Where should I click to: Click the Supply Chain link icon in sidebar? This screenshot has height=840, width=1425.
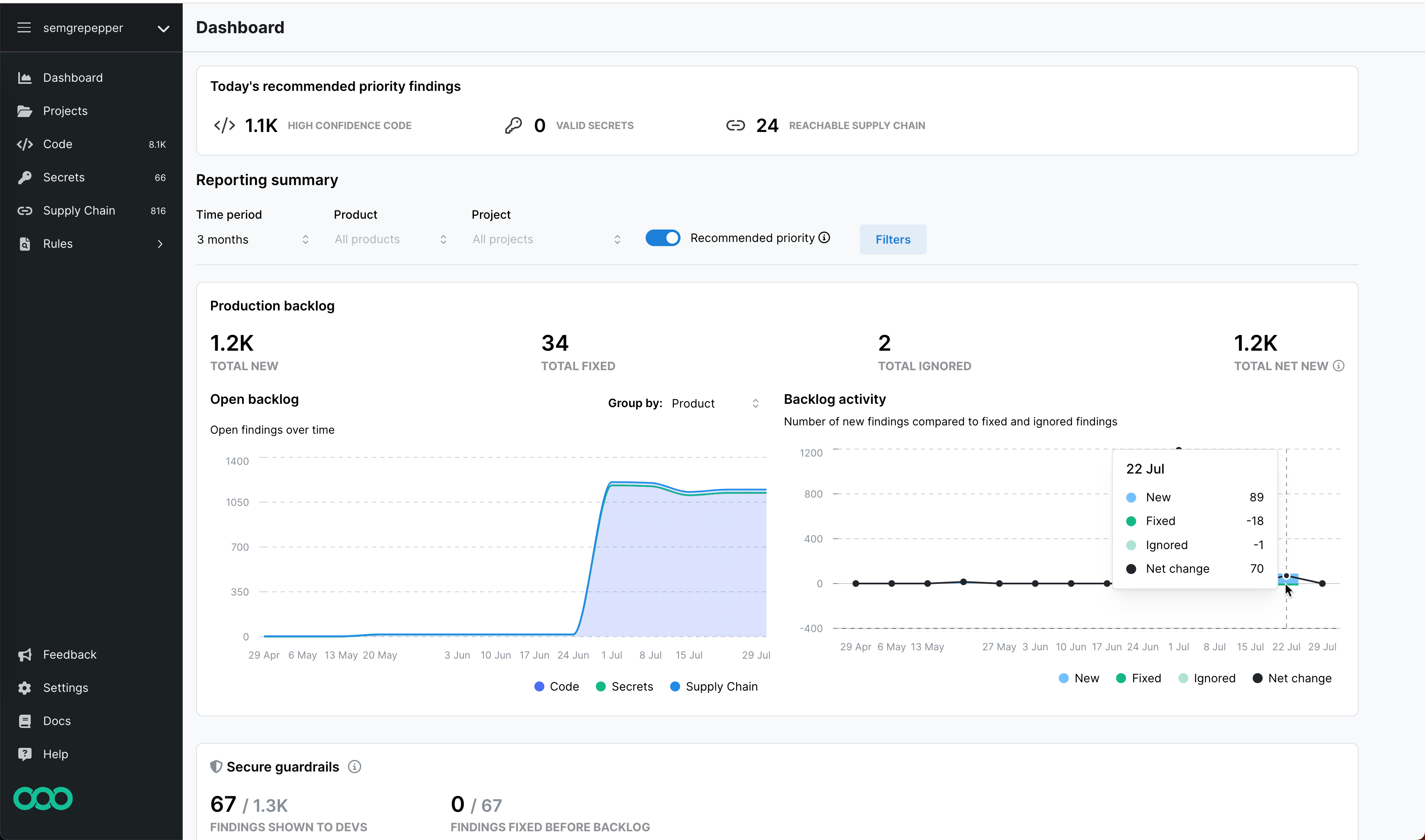pyautogui.click(x=24, y=210)
